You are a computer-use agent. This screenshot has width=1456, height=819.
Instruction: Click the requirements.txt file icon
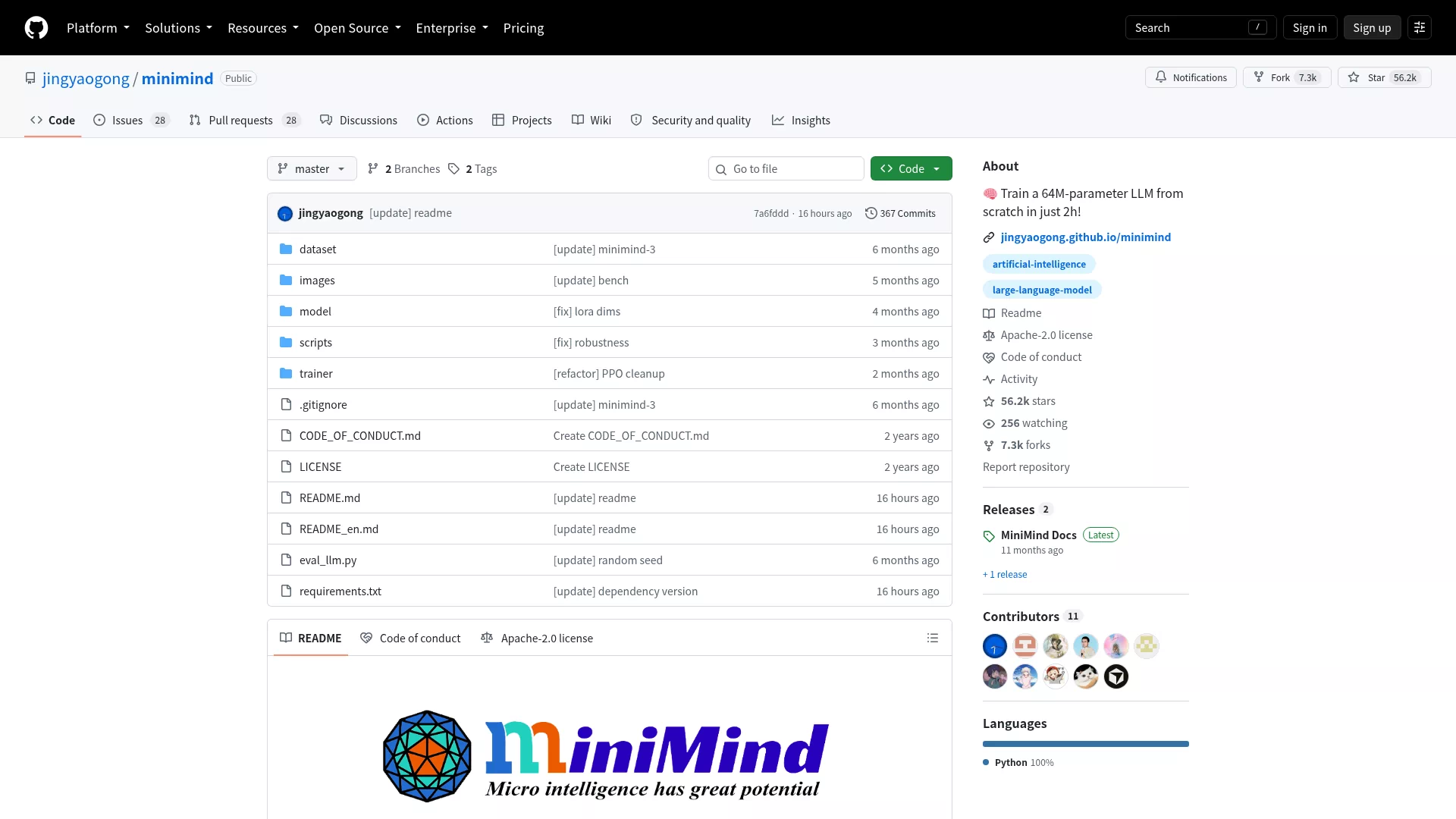[286, 591]
